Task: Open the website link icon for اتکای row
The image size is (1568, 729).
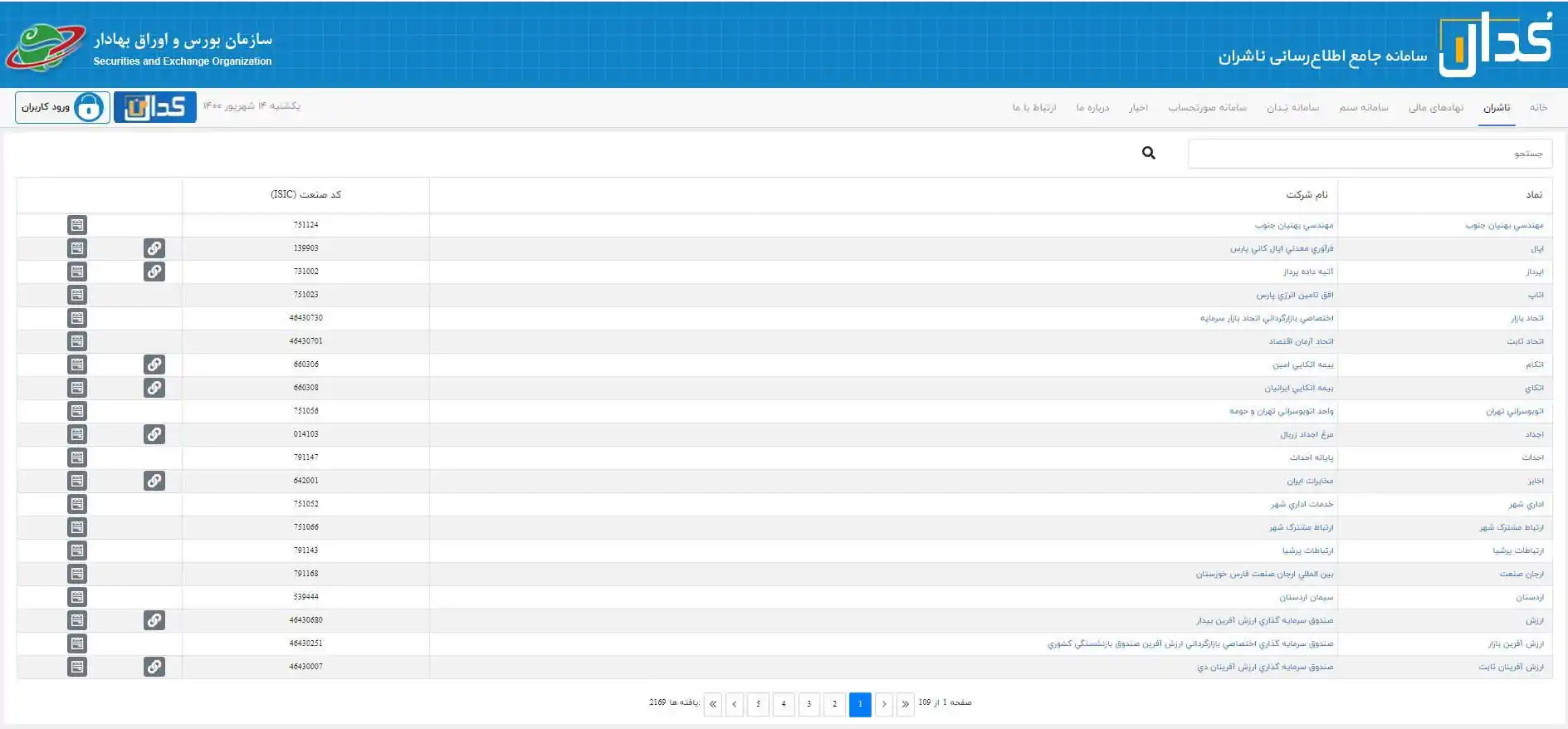Action: tap(154, 388)
